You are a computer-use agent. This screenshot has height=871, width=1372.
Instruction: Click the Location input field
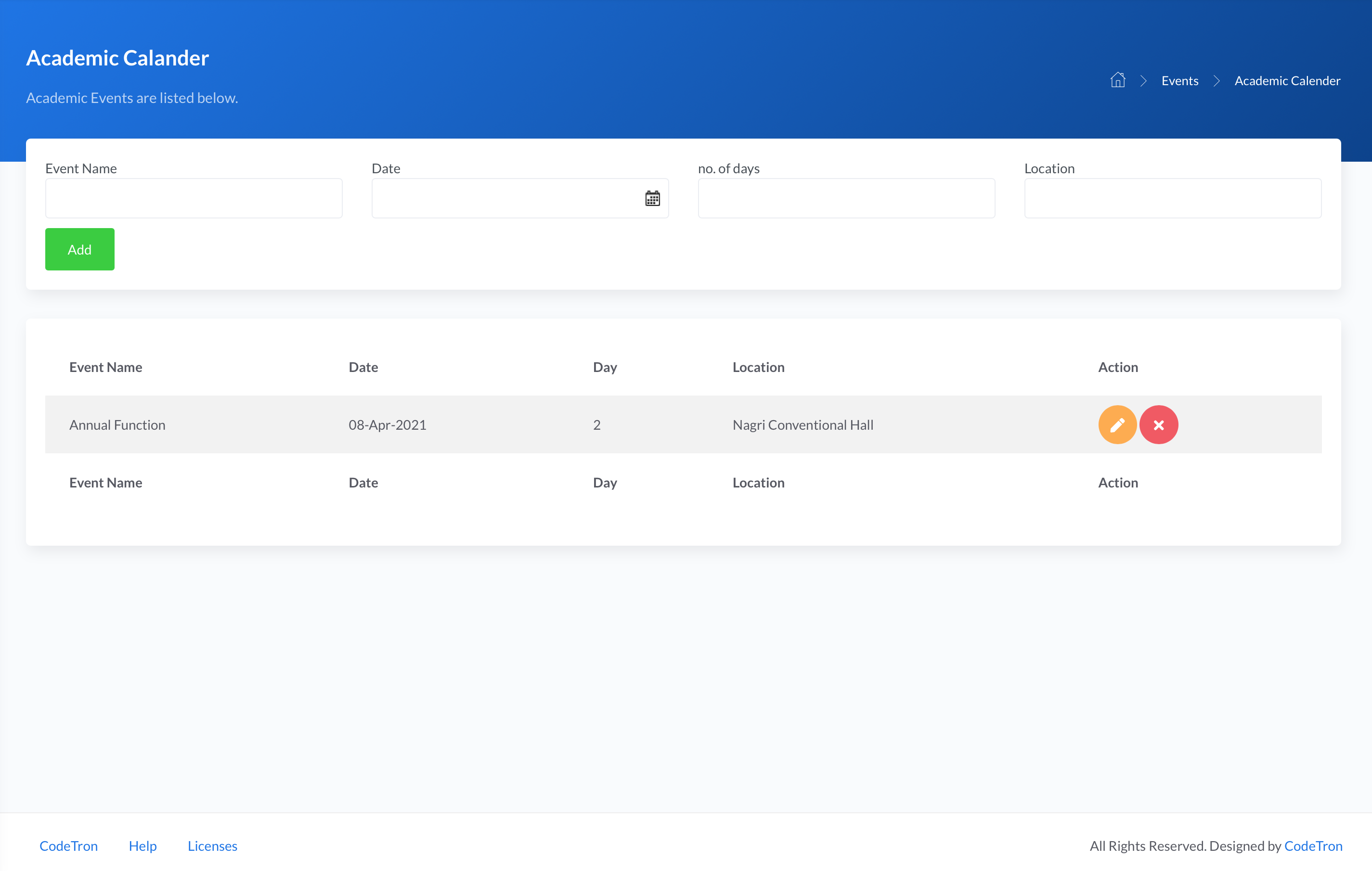click(1172, 198)
